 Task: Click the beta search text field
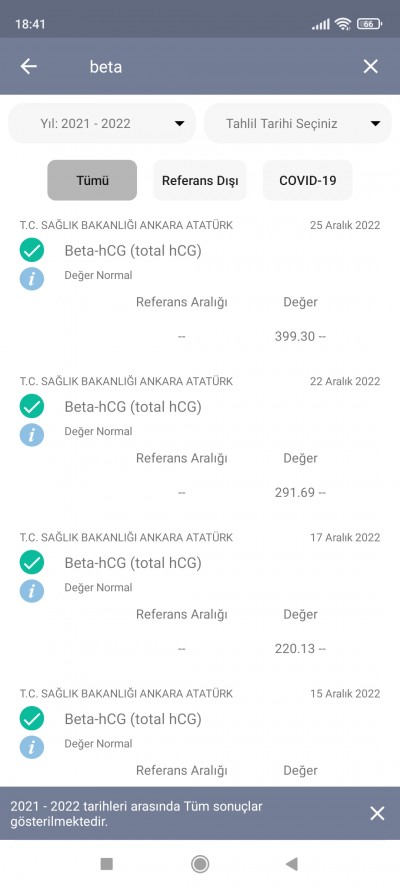[215, 67]
